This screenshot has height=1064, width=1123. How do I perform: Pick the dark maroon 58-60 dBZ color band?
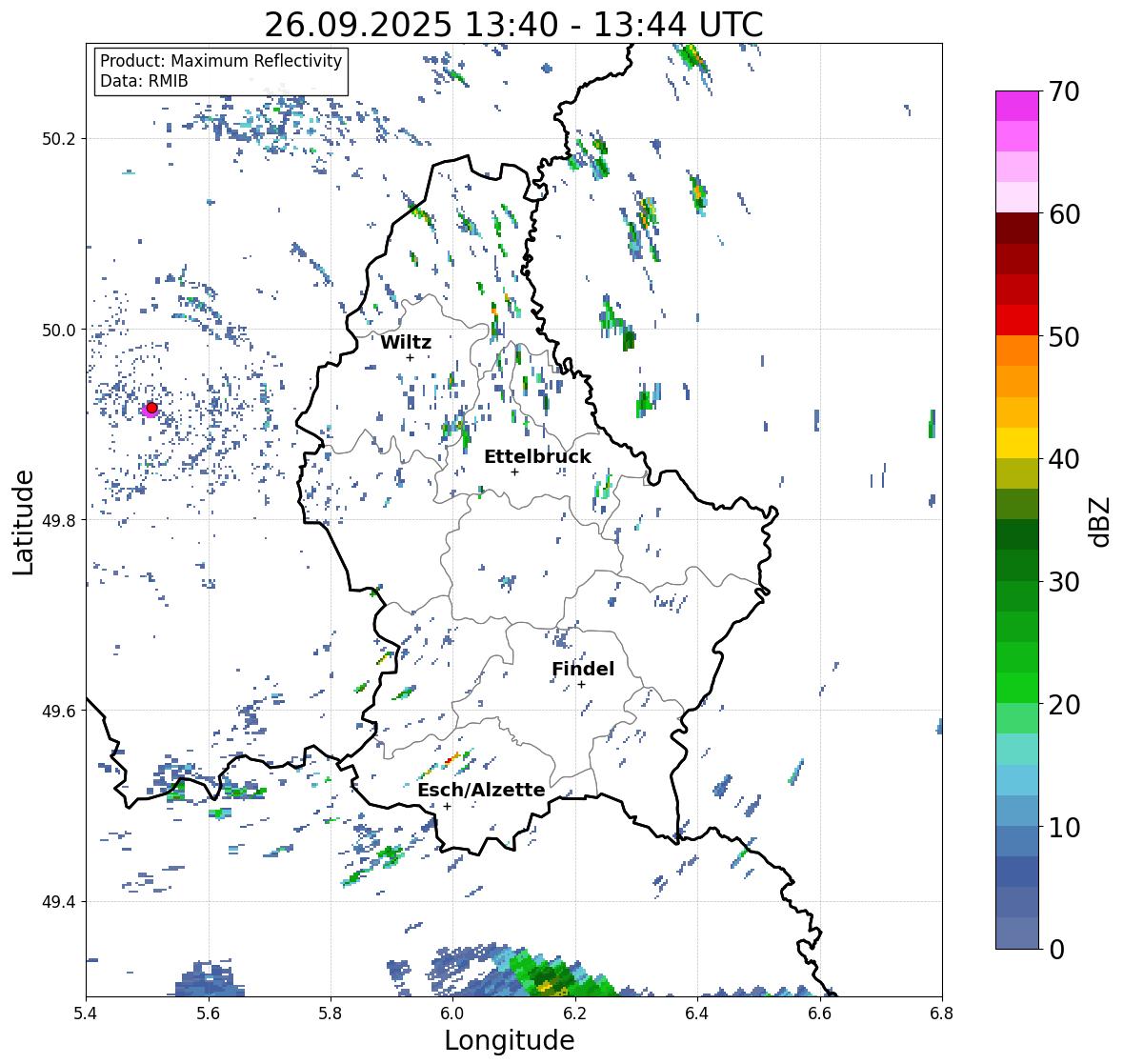coord(1017,229)
